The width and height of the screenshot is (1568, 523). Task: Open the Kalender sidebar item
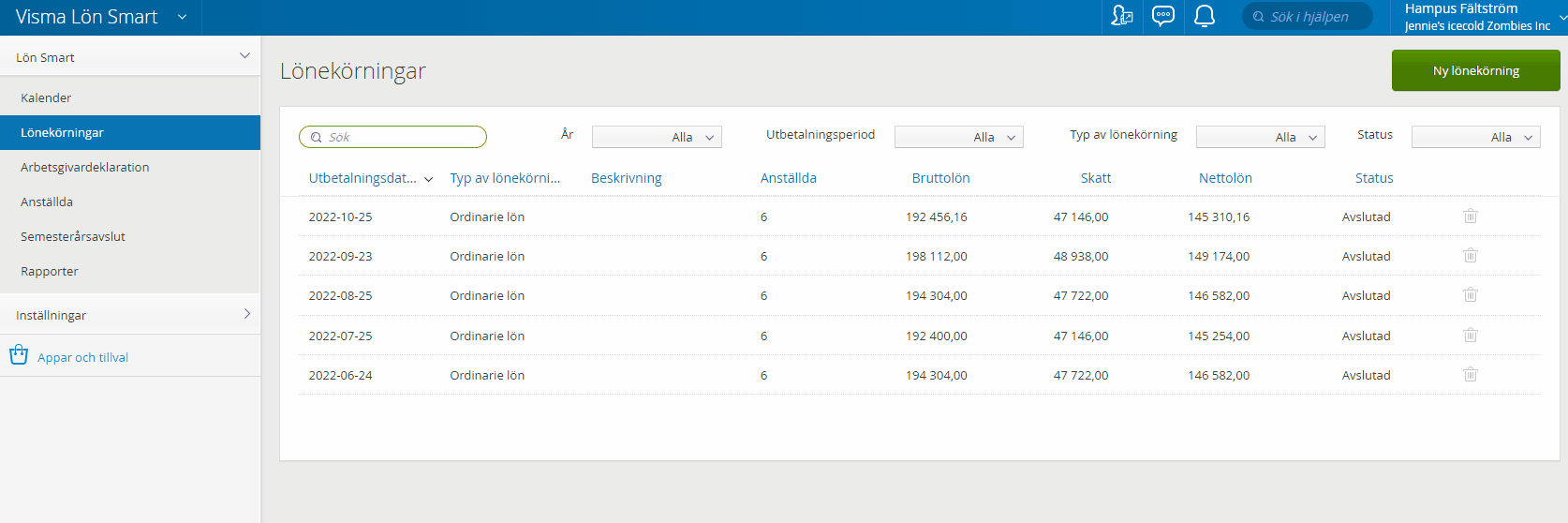(x=46, y=97)
